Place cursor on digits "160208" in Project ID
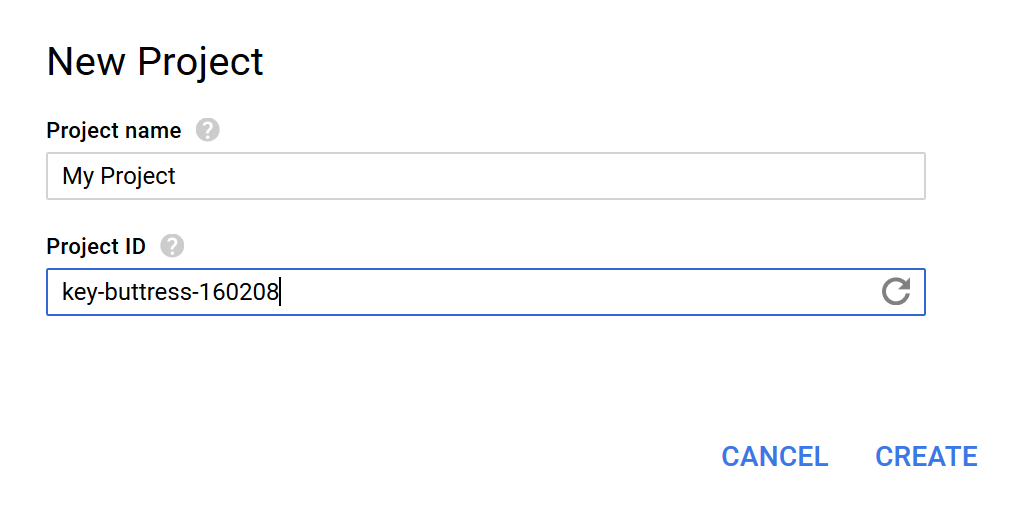 238,292
